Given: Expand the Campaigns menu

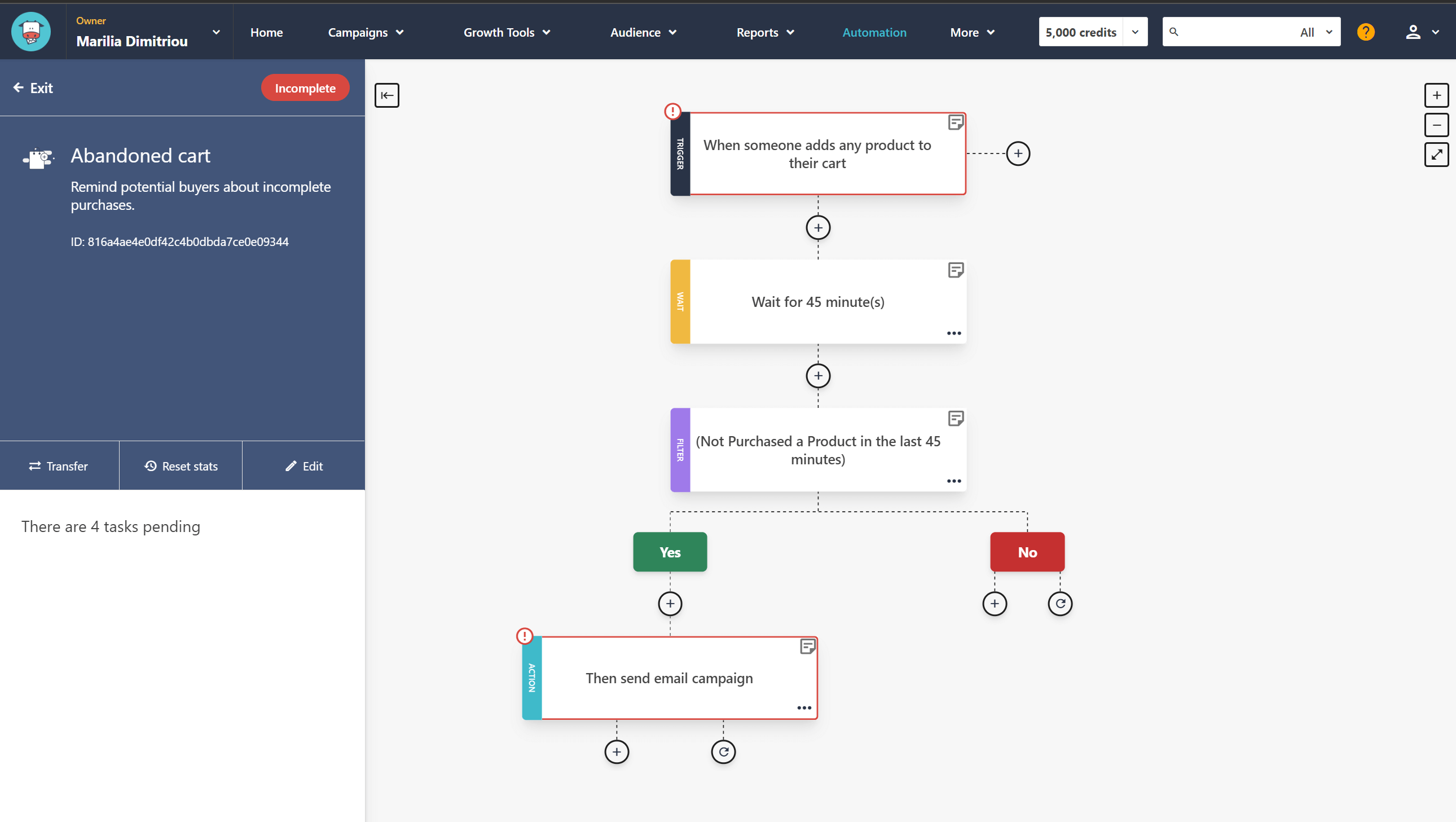Looking at the screenshot, I should click(366, 32).
